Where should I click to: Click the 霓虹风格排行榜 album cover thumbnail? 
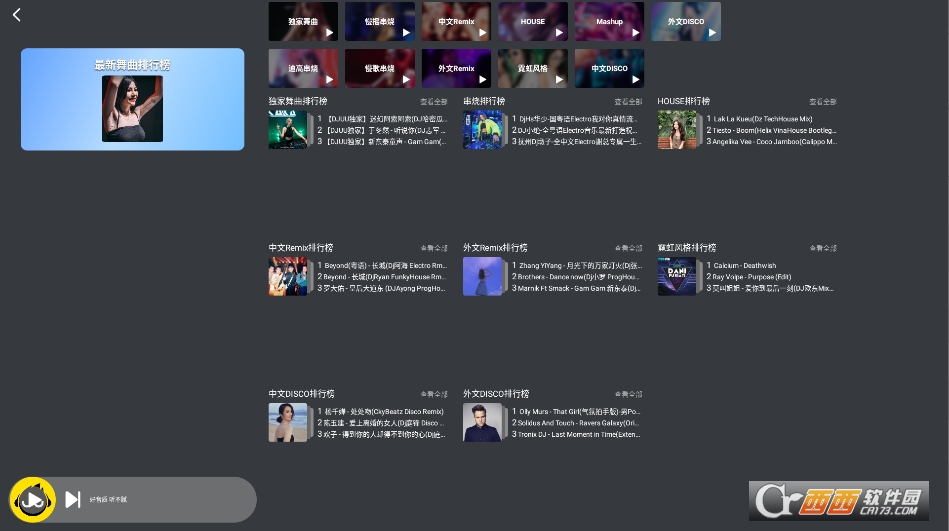[677, 276]
